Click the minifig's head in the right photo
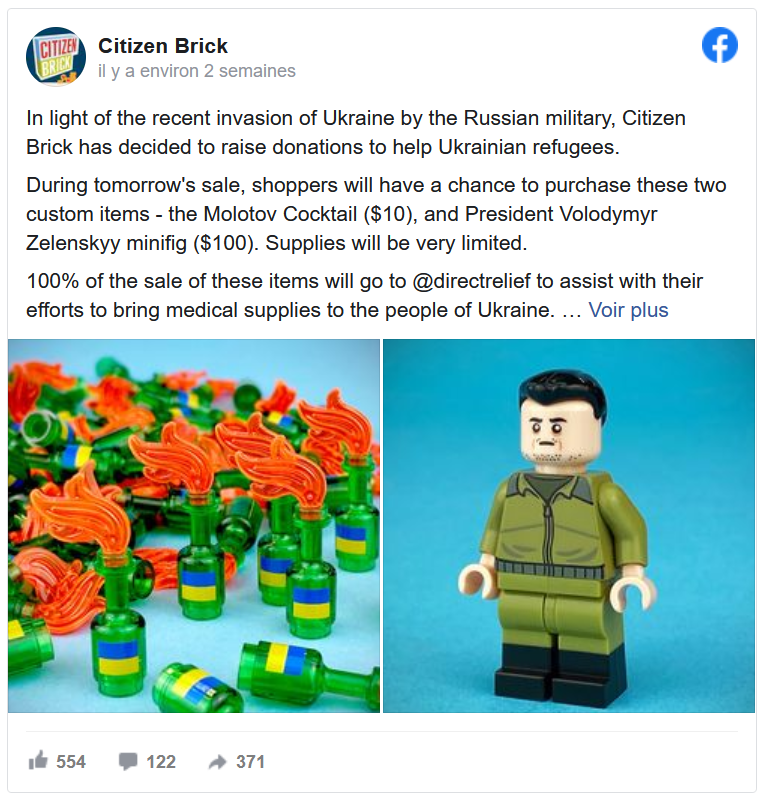Screen dimensions: 764x801 point(562,417)
